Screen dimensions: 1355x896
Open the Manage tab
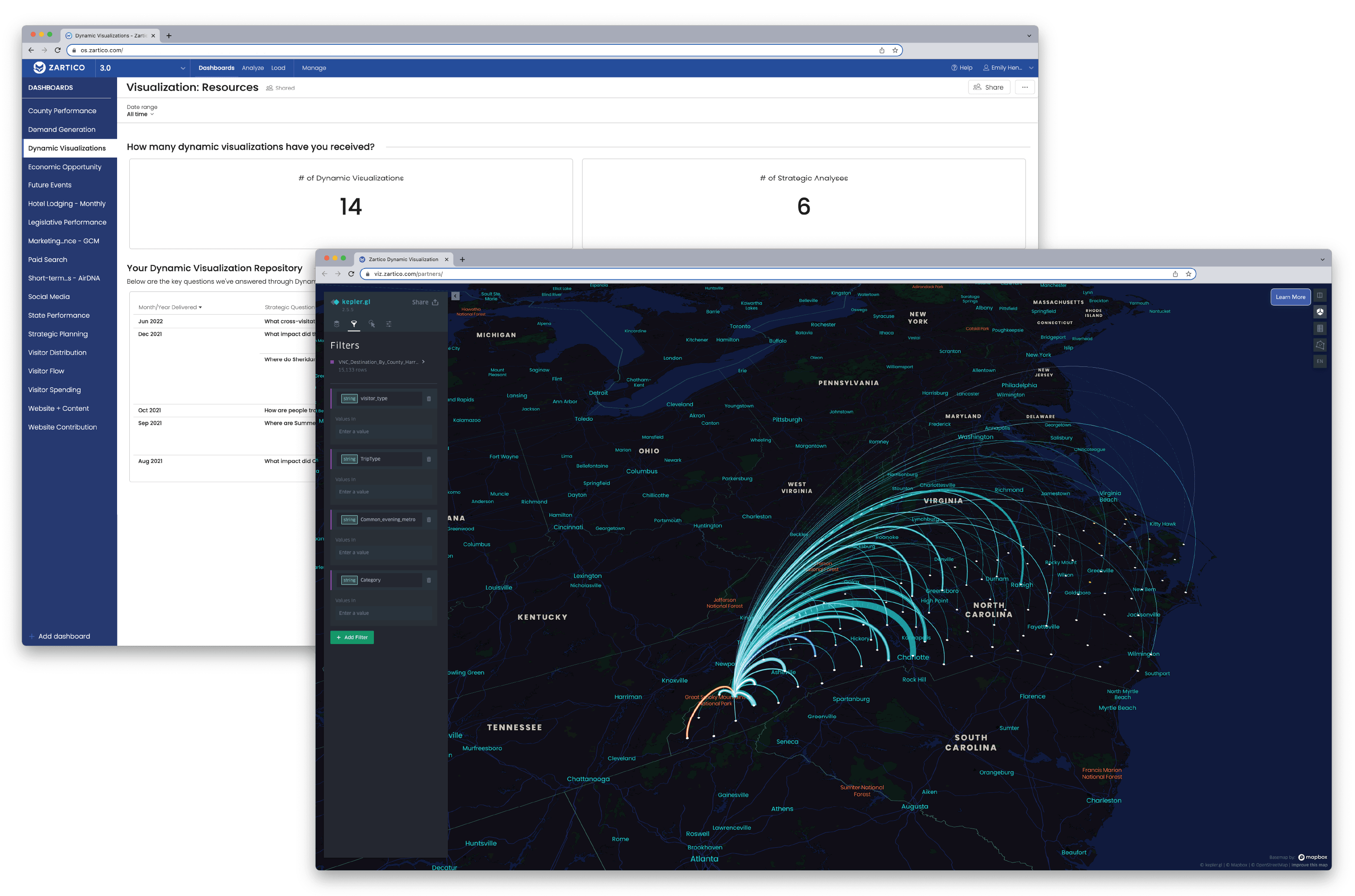(314, 68)
